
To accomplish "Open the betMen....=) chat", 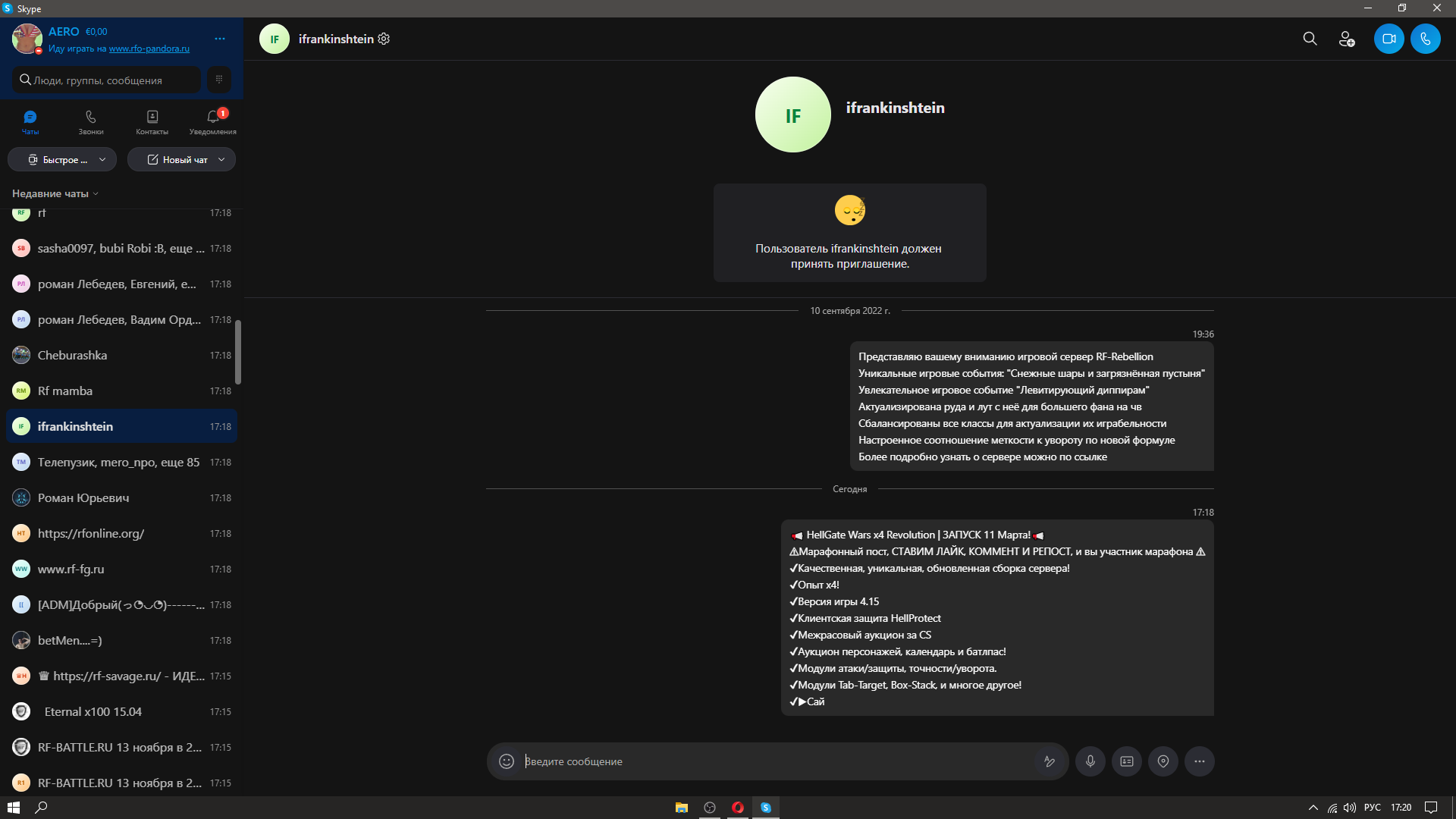I will click(x=121, y=640).
